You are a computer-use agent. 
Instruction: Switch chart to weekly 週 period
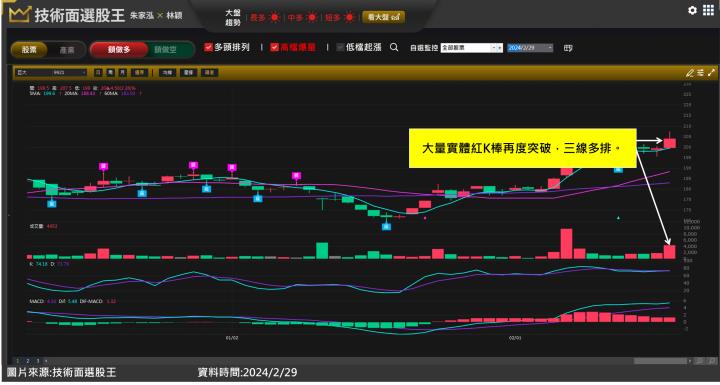(x=111, y=73)
